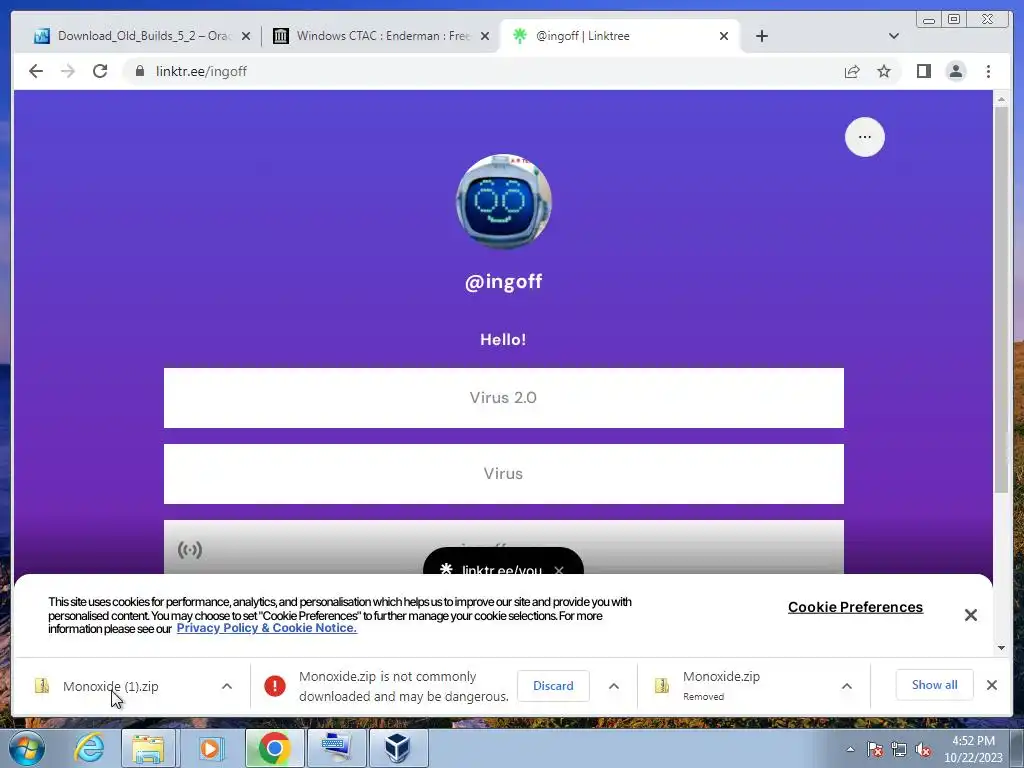The image size is (1024, 768).
Task: Expand options for the flagged Monoxide.zip
Action: [614, 686]
